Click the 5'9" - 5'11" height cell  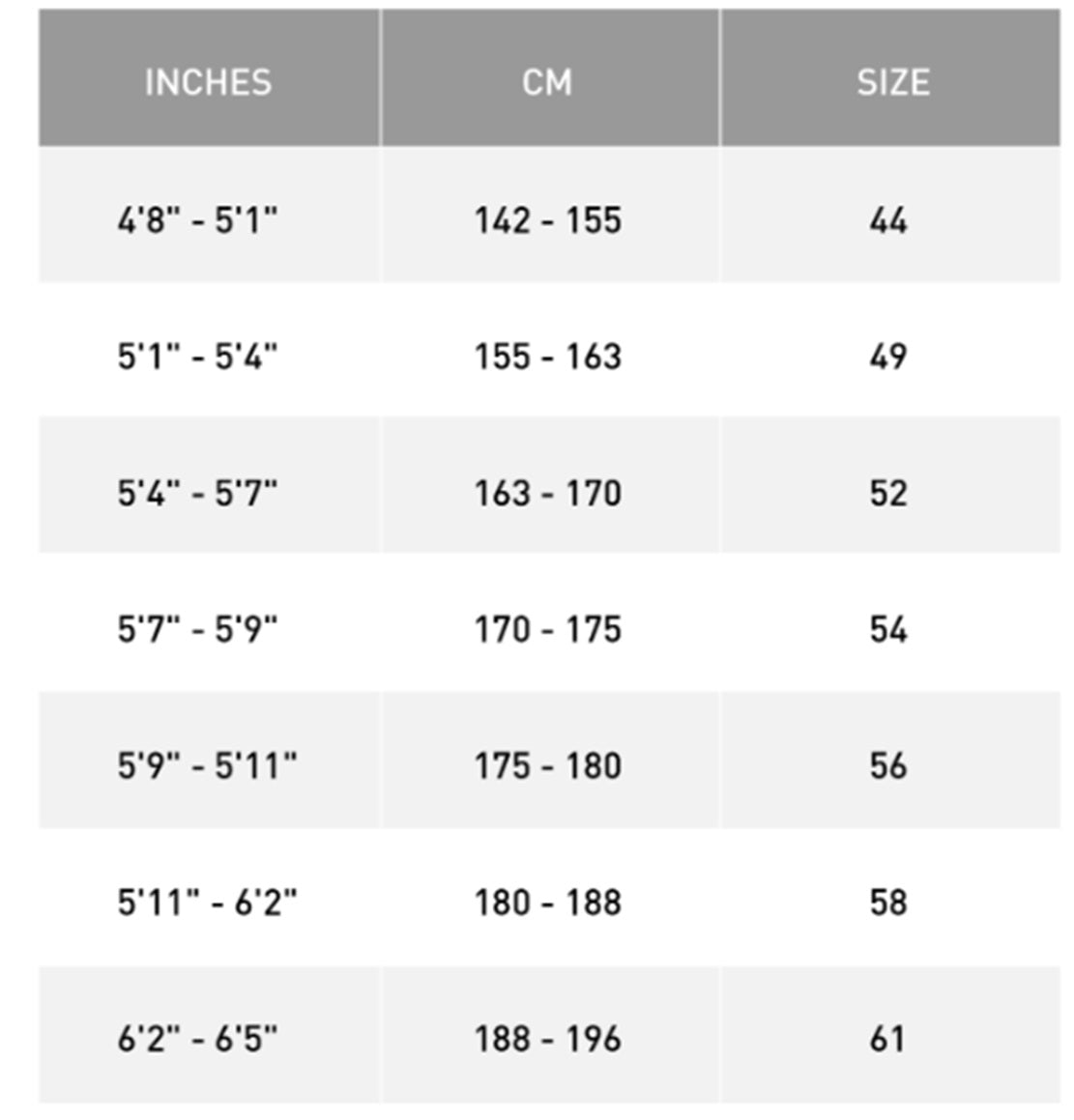coord(207,766)
